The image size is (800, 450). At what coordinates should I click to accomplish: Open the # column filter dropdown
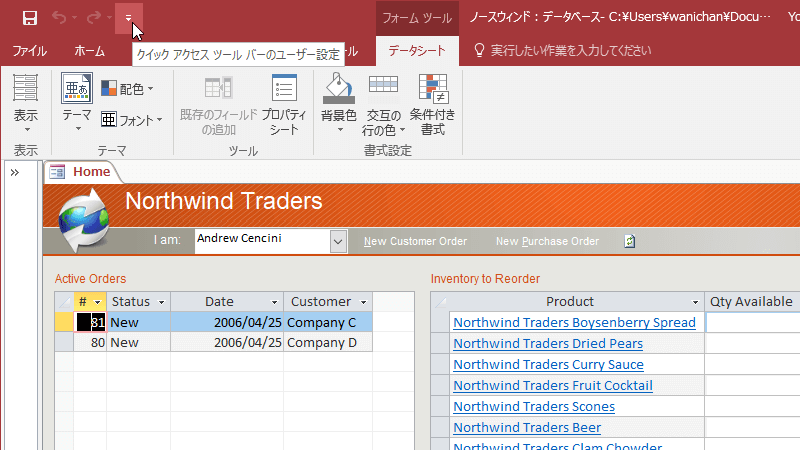[x=97, y=302]
